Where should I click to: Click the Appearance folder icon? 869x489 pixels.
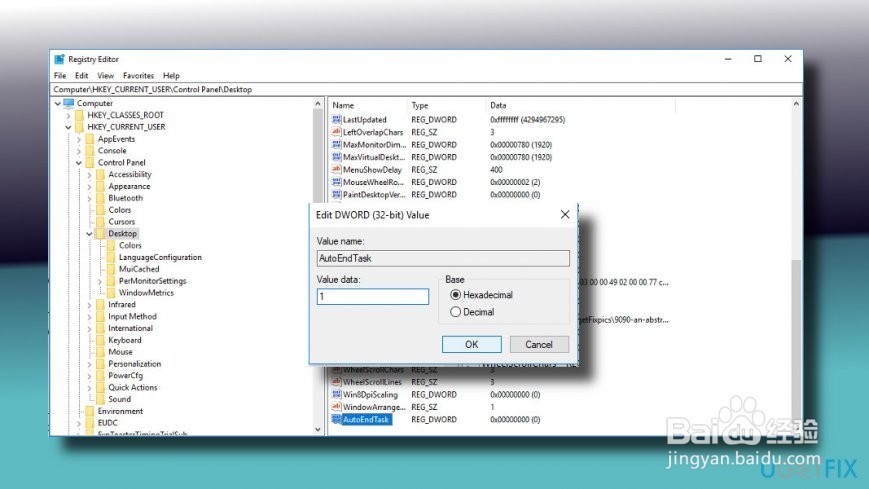[100, 186]
